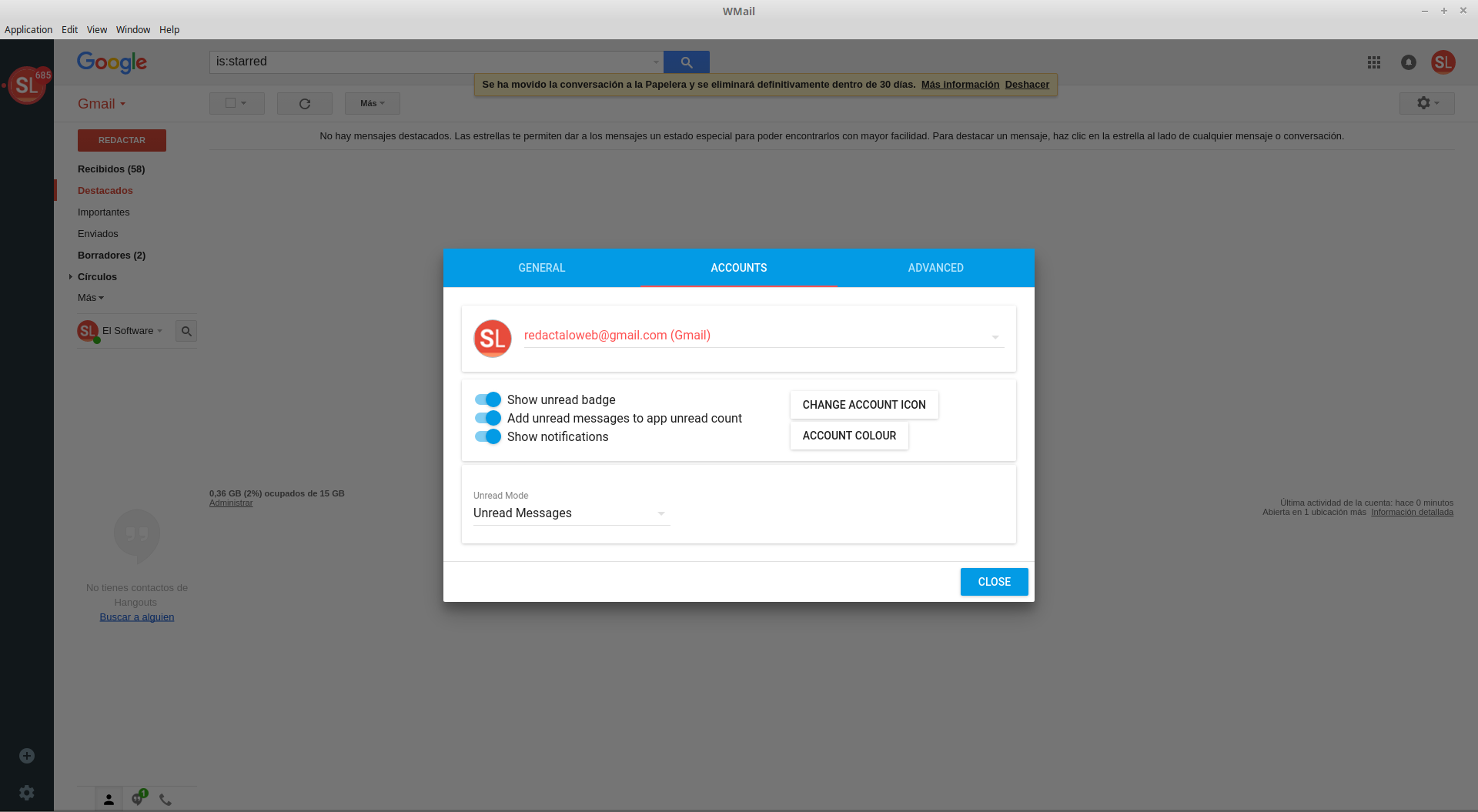Click the mail search magnifier button
Image resolution: width=1478 pixels, height=812 pixels.
coord(685,62)
